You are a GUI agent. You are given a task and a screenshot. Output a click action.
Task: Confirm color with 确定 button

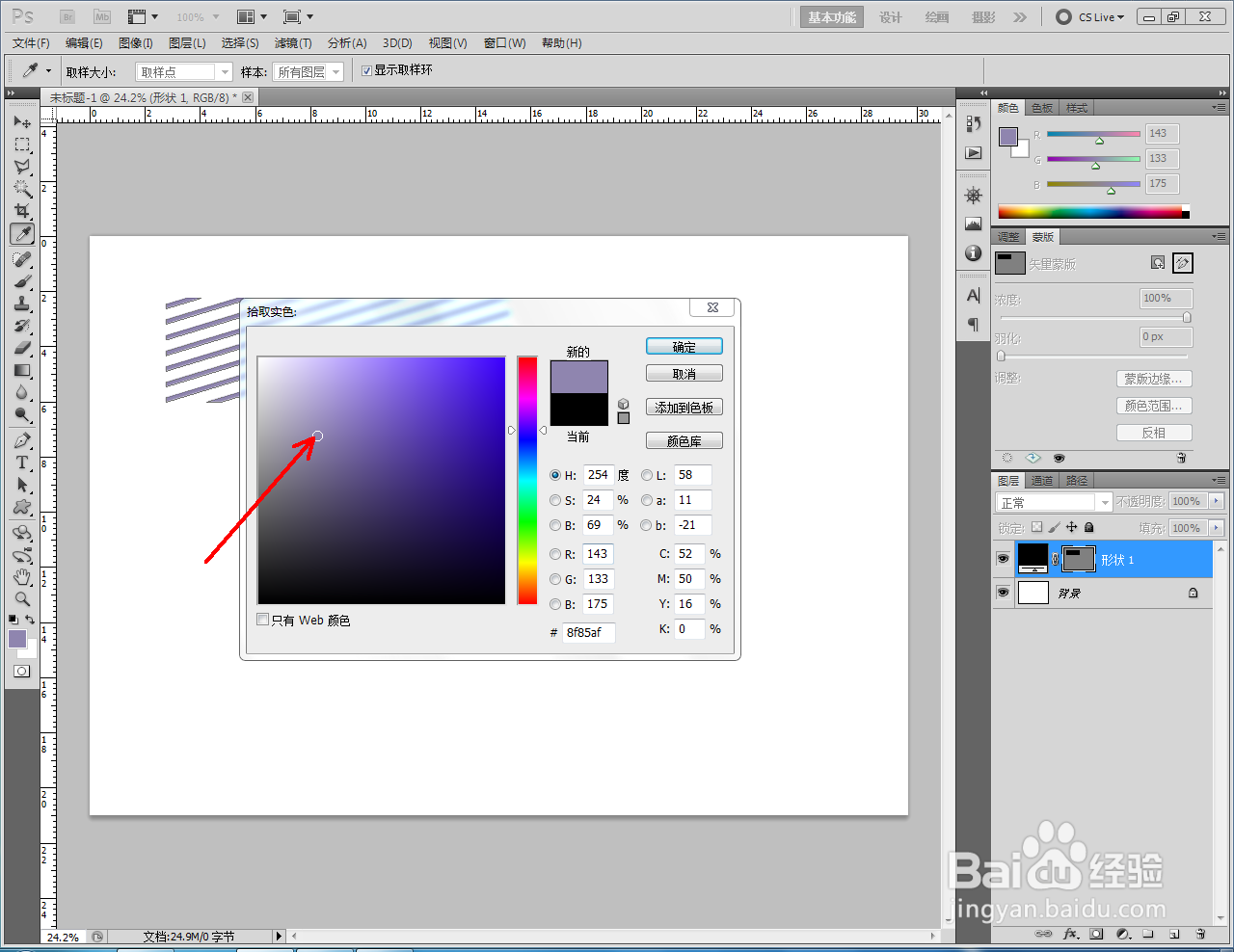coord(684,347)
